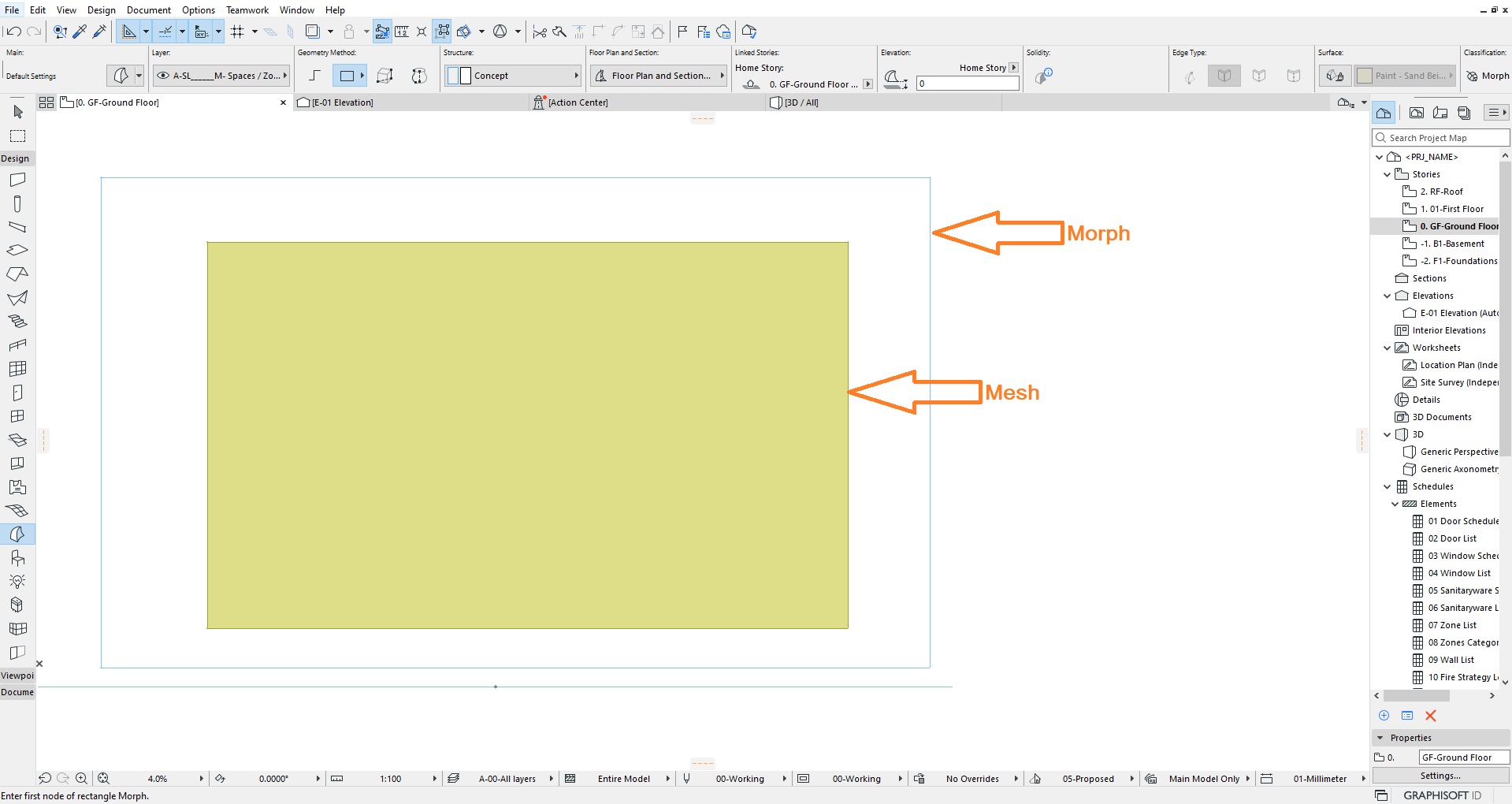Screen dimensions: 1512x804
Task: Click the Undo icon
Action: (x=13, y=32)
